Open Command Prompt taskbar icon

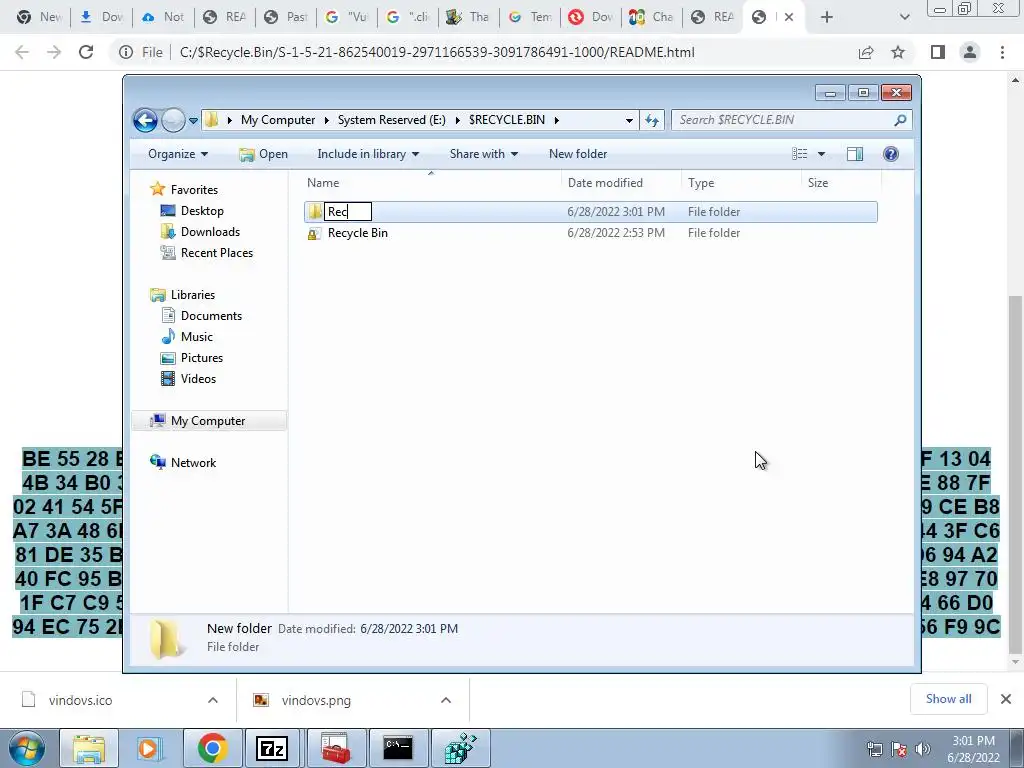point(398,748)
